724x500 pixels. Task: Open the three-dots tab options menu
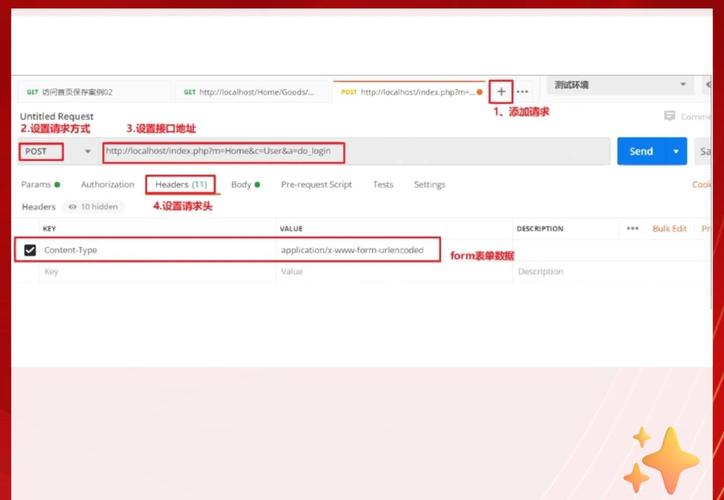click(522, 92)
